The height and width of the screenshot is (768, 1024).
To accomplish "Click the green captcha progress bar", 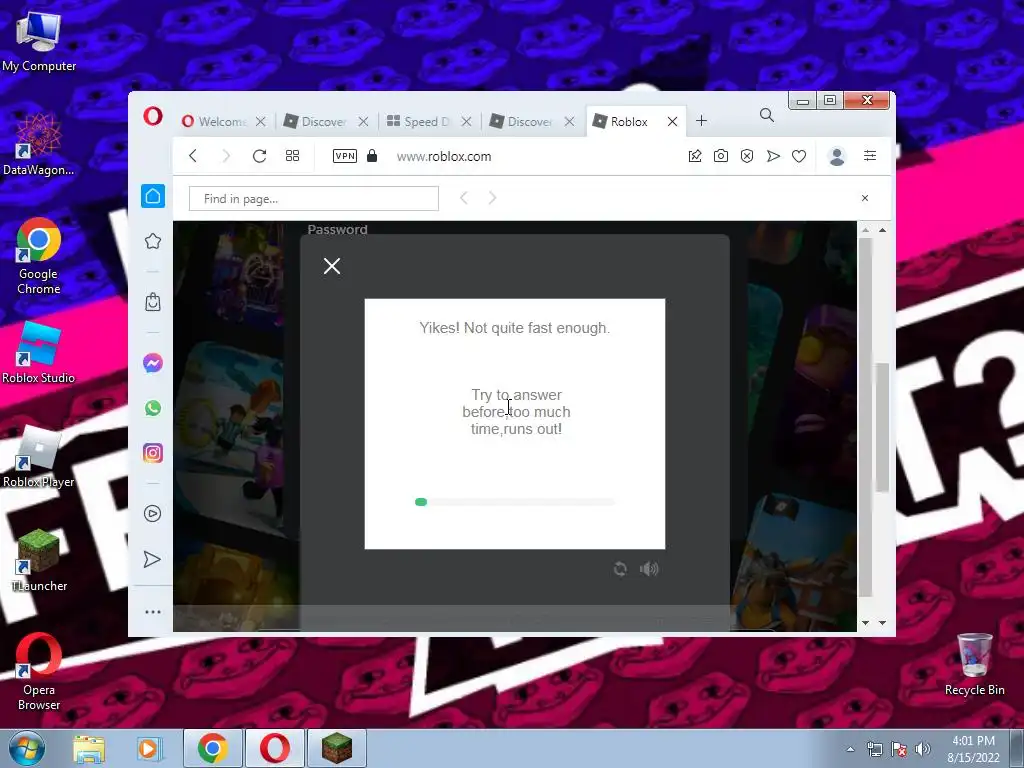I will click(515, 502).
